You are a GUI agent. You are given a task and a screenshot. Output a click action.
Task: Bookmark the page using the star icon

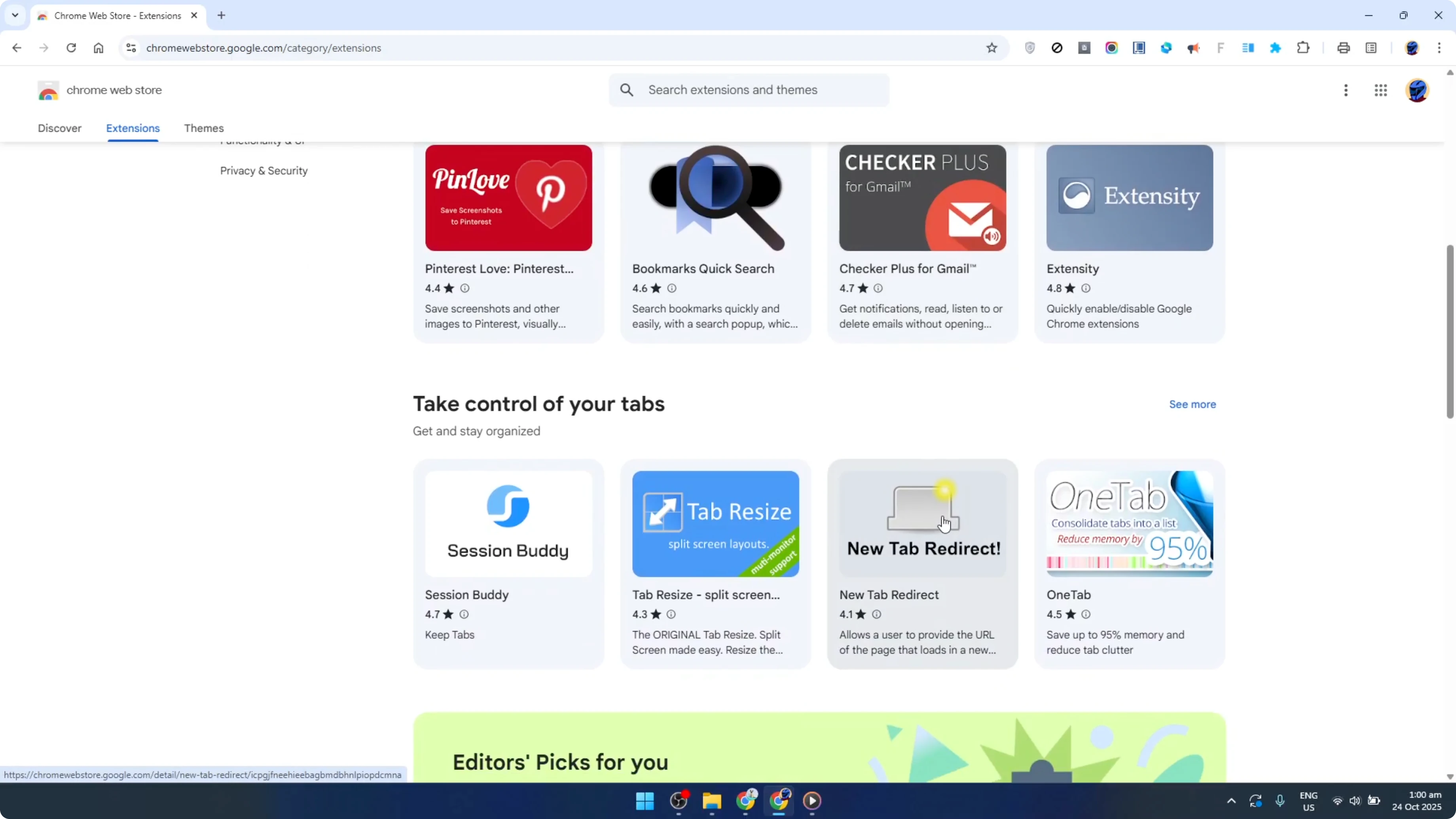pyautogui.click(x=992, y=48)
